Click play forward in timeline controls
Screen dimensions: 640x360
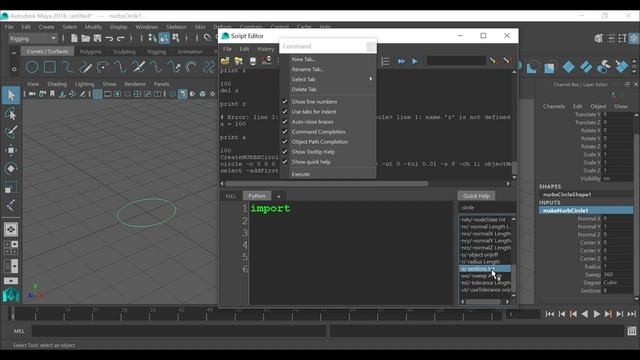[x=597, y=314]
